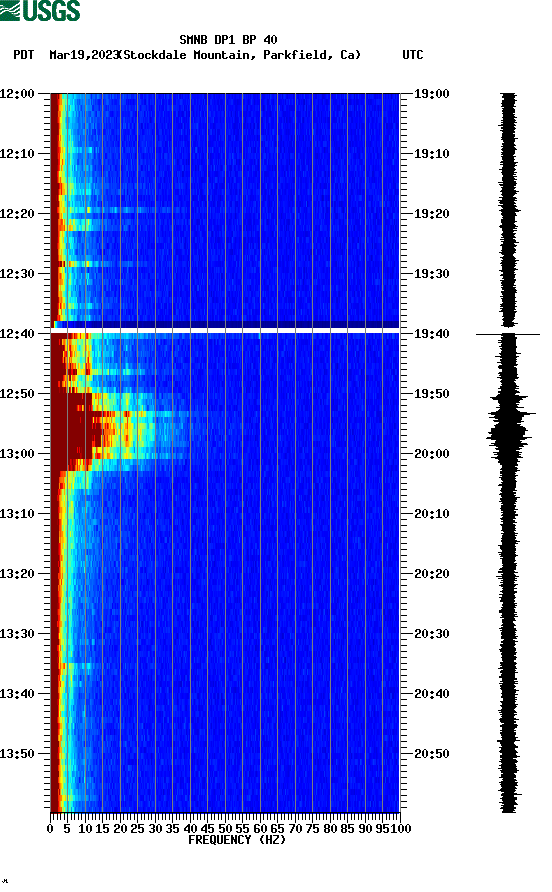Viewport: 552px width, 892px height.
Task: Click the 20:00 UTC time label
Action: click(432, 454)
